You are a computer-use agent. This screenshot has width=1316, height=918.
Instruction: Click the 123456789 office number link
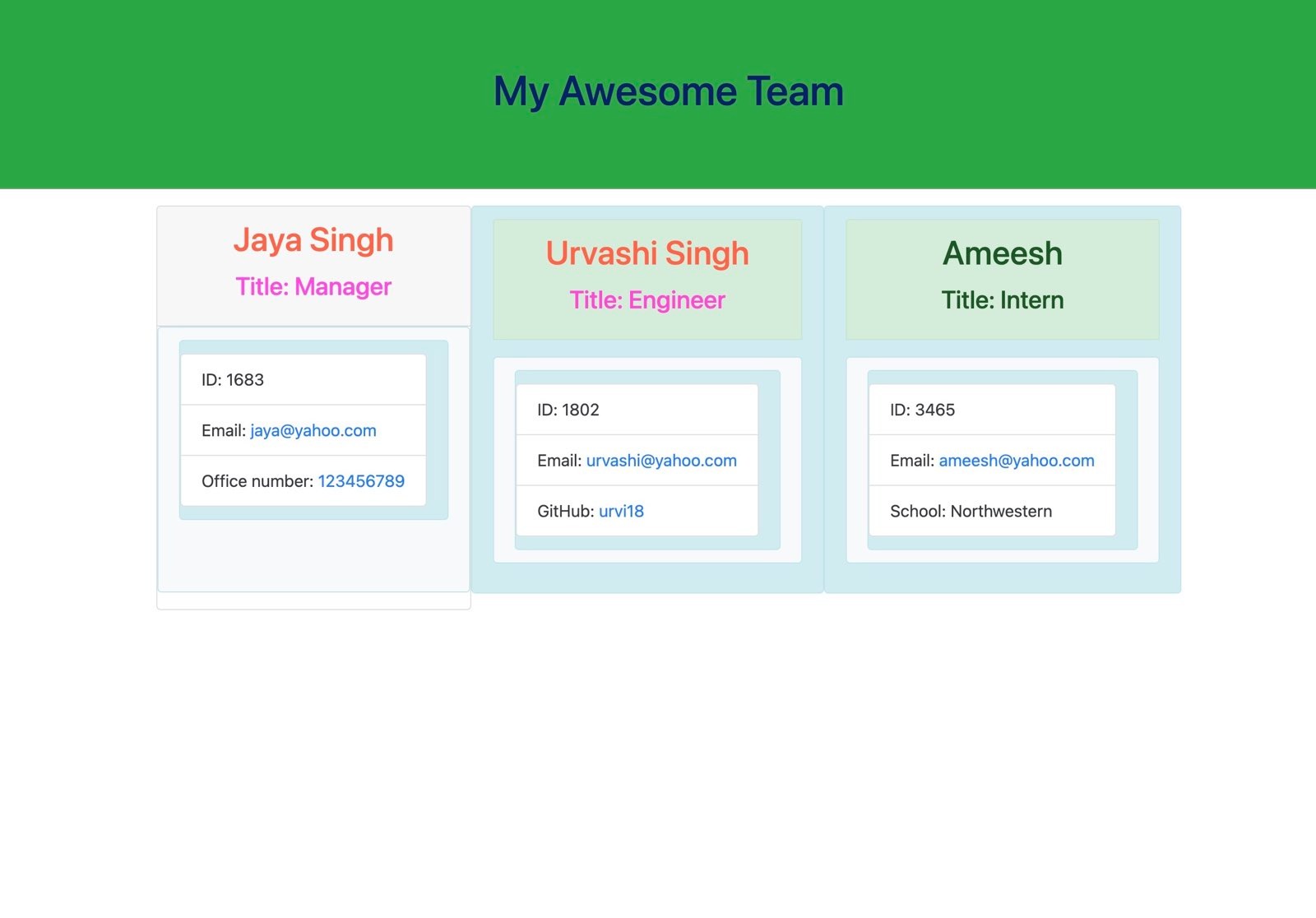pos(362,481)
